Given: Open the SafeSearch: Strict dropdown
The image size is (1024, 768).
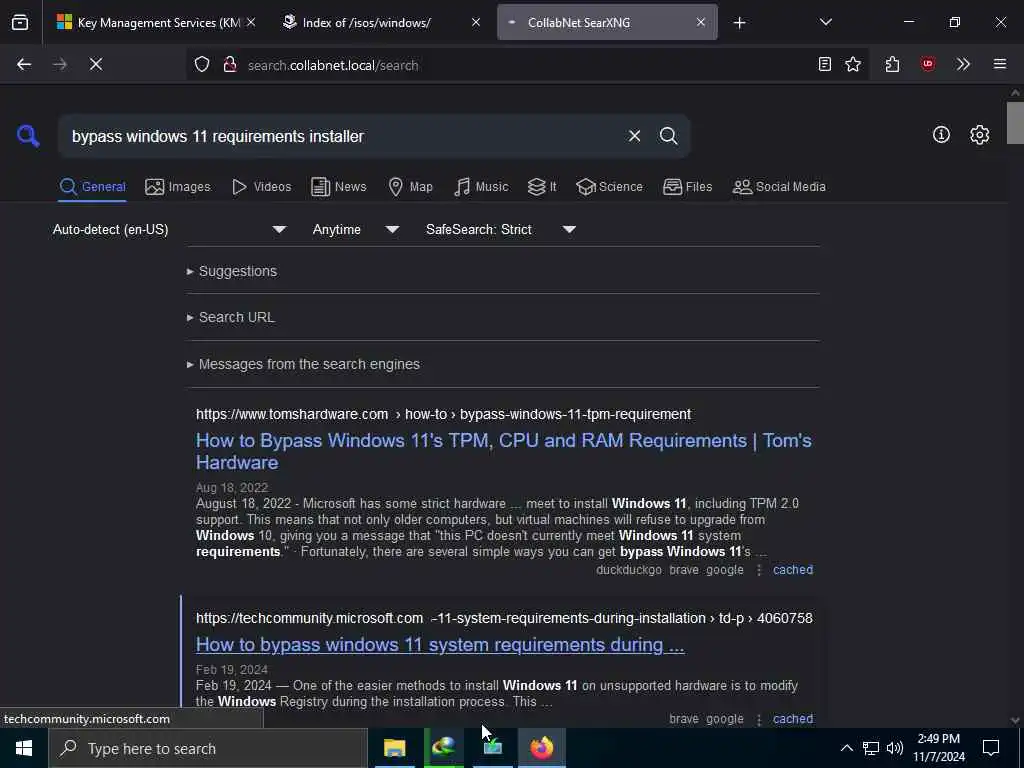Looking at the screenshot, I should 500,229.
